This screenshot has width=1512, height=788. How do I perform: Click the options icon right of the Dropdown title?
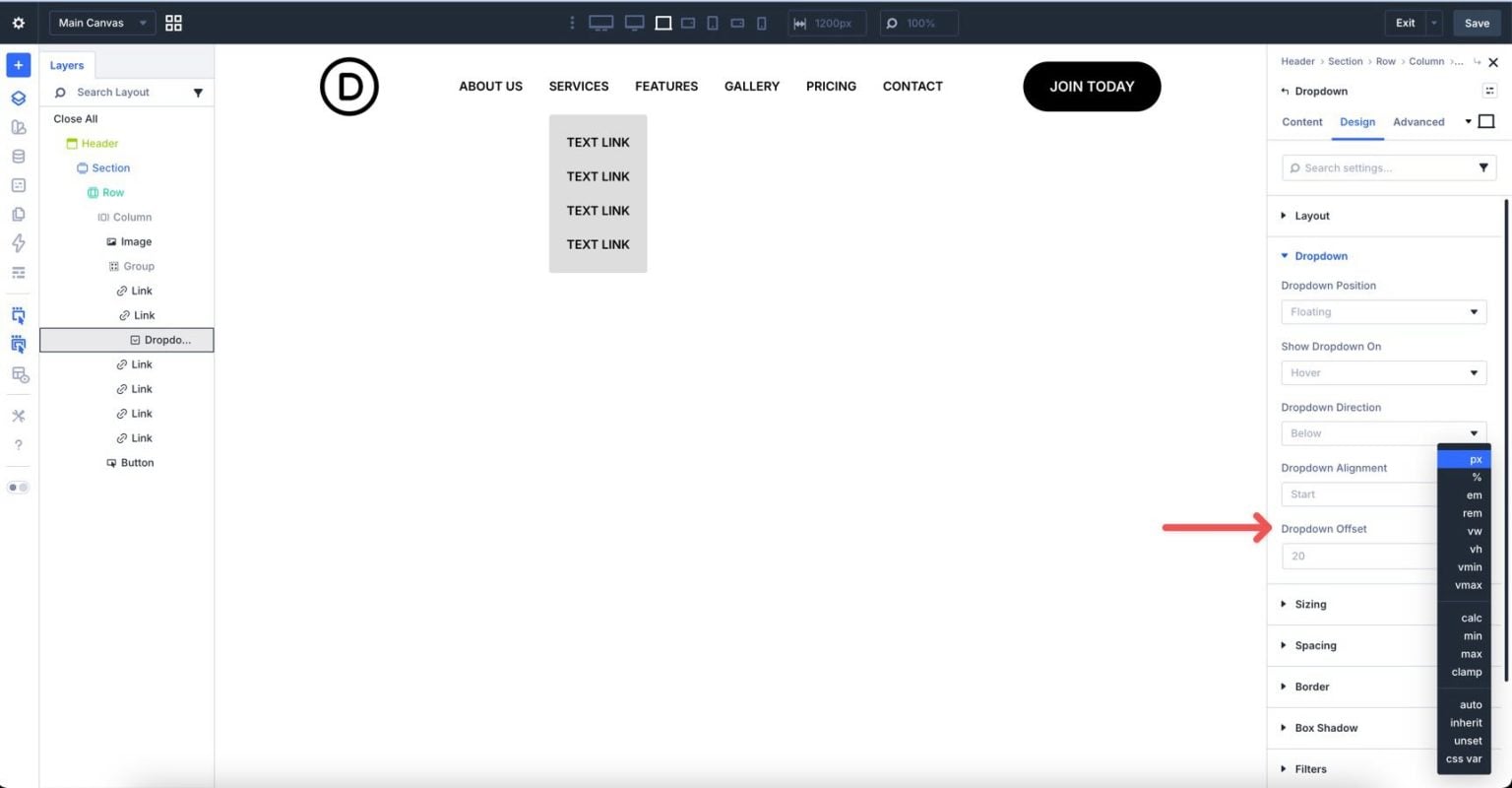[x=1488, y=91]
